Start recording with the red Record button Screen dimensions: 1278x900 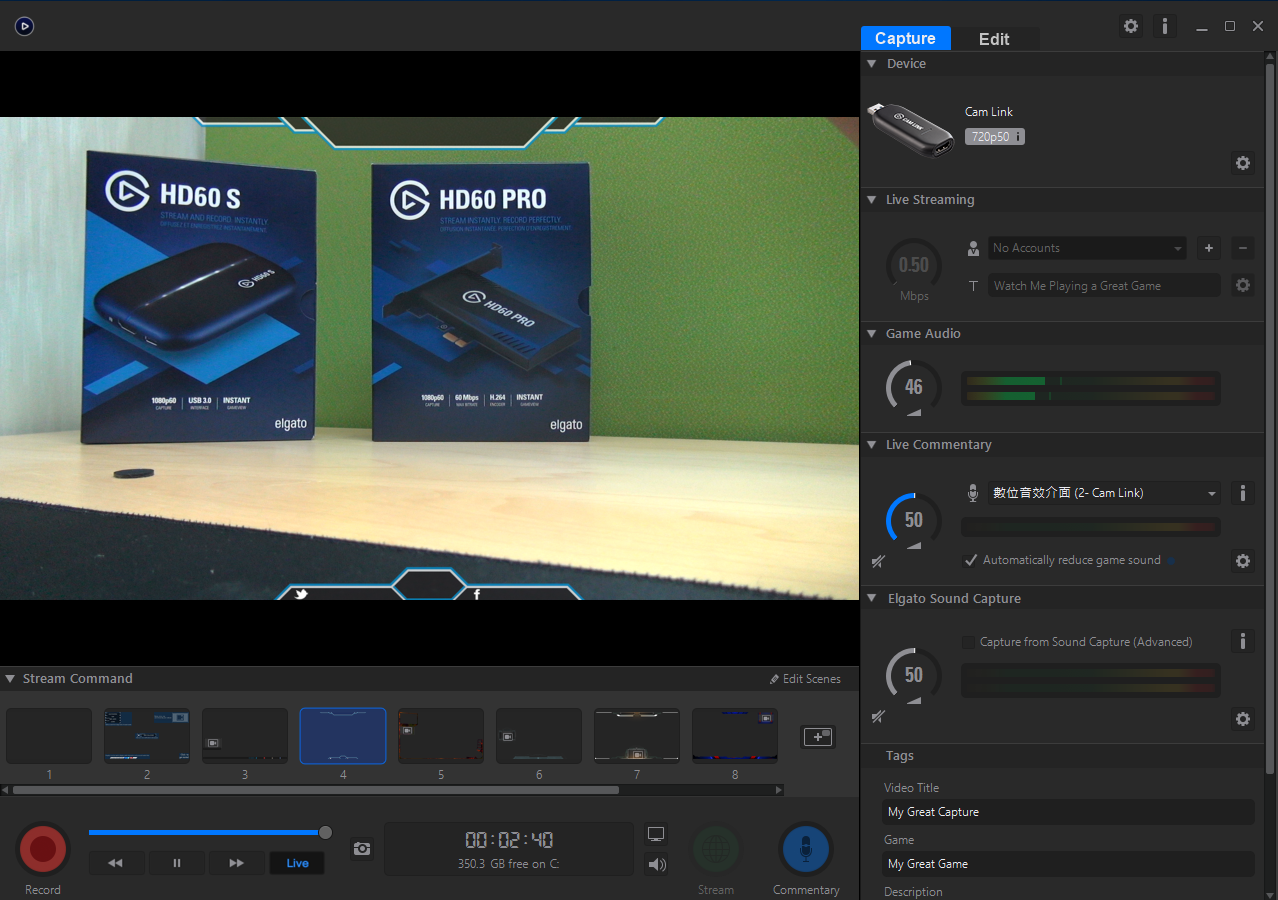point(43,849)
